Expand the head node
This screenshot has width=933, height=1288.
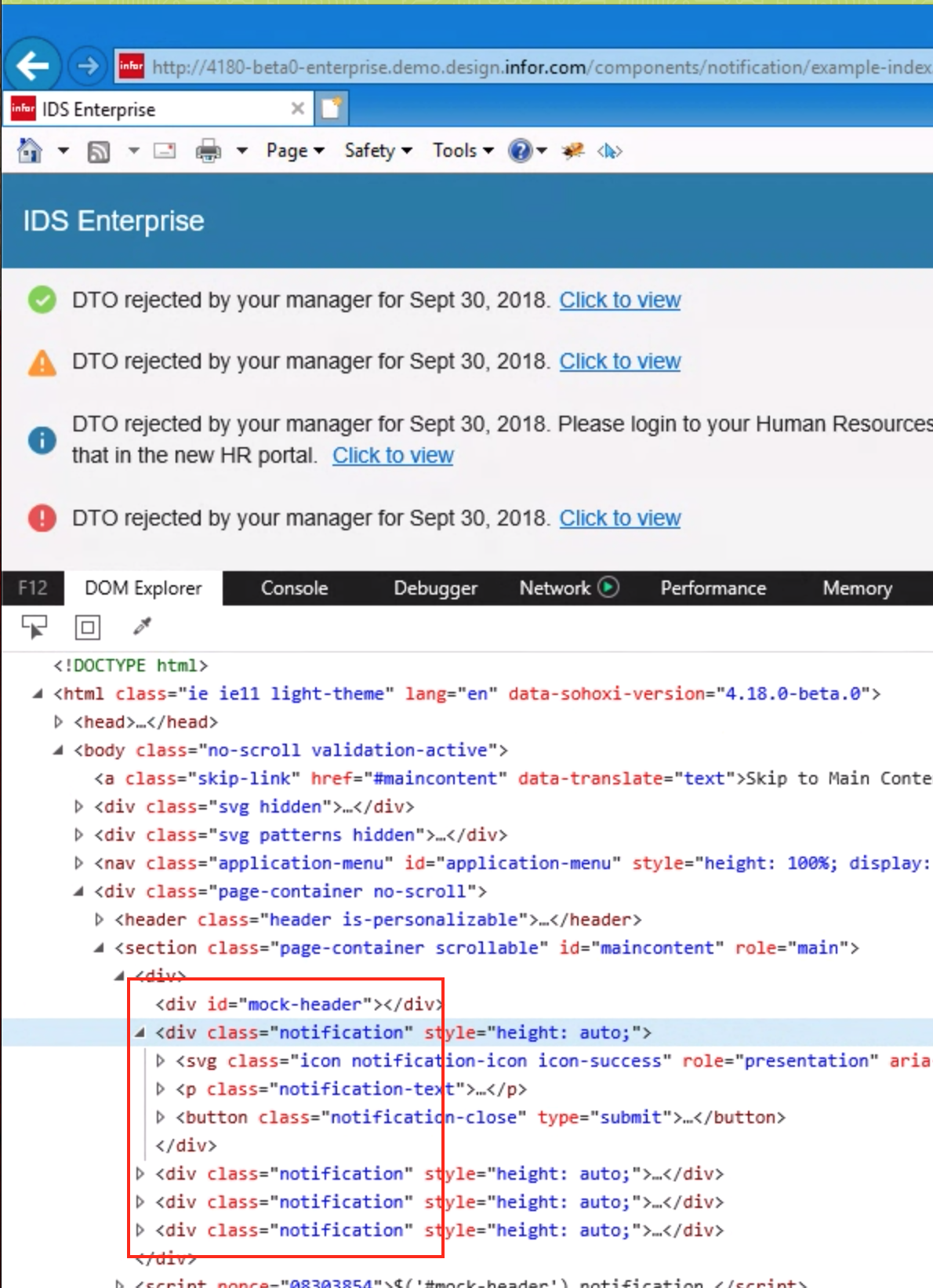pyautogui.click(x=57, y=722)
